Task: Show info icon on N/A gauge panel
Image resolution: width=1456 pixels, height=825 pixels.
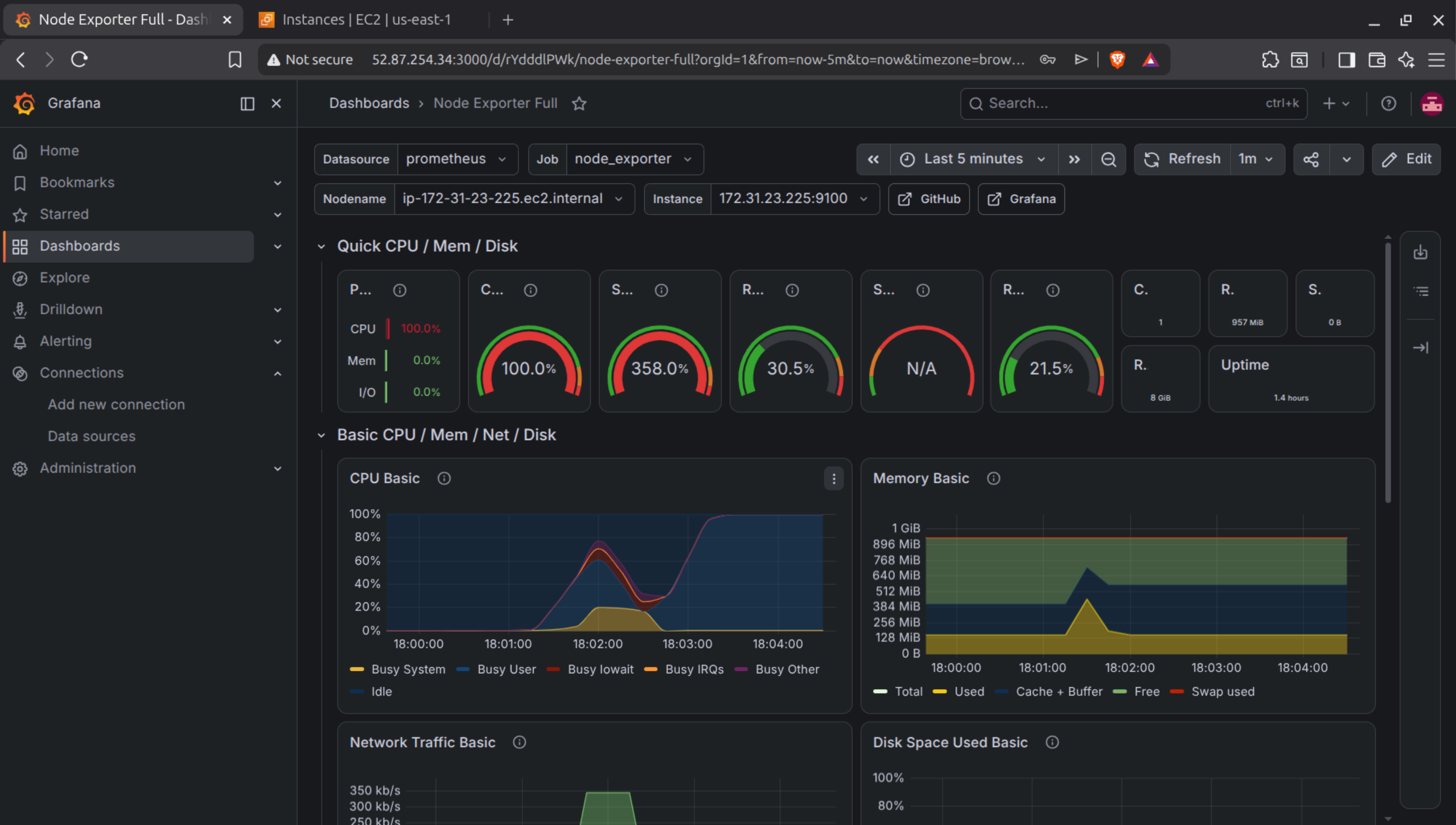Action: click(x=923, y=291)
